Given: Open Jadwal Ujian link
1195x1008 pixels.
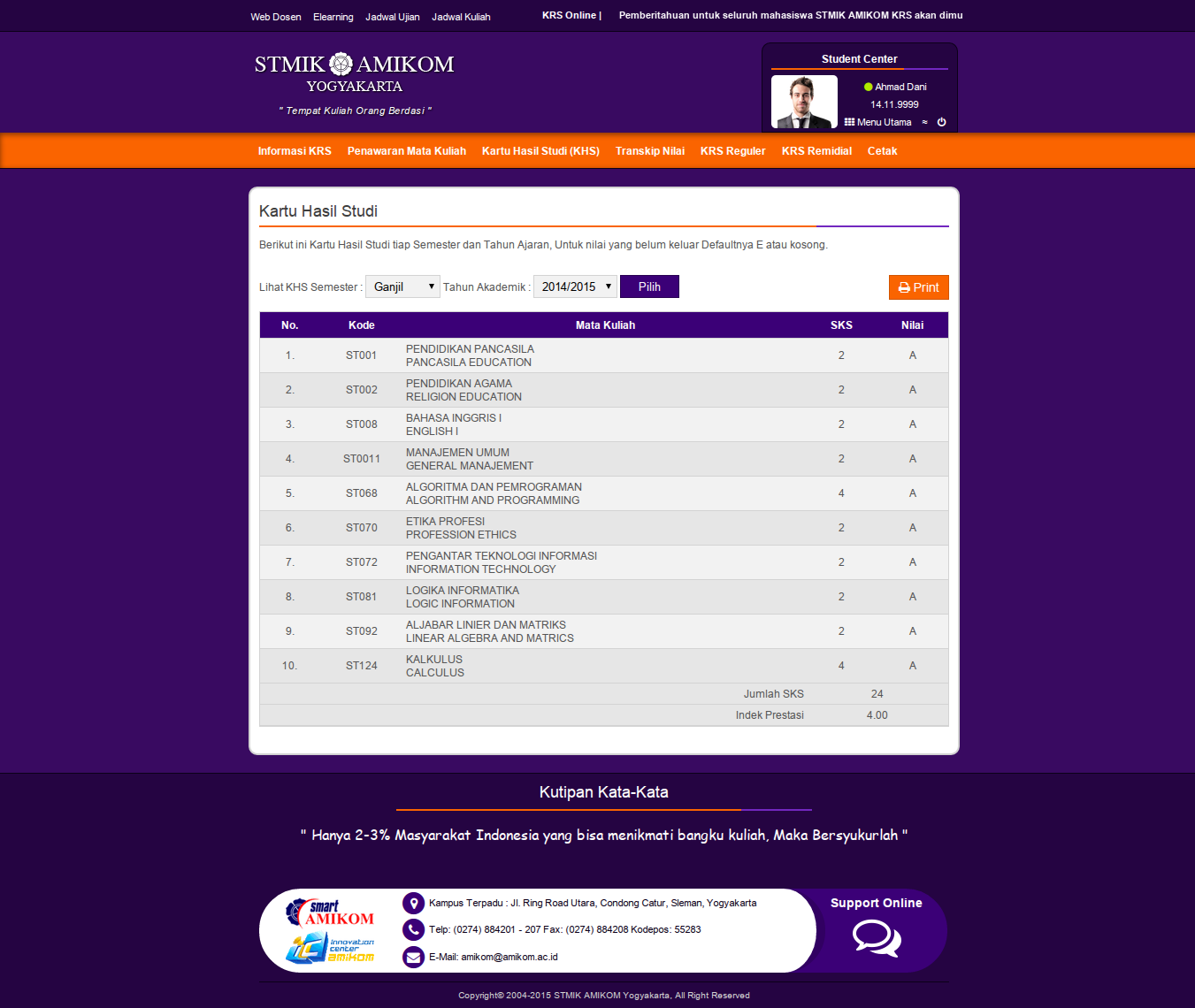Looking at the screenshot, I should 393,17.
